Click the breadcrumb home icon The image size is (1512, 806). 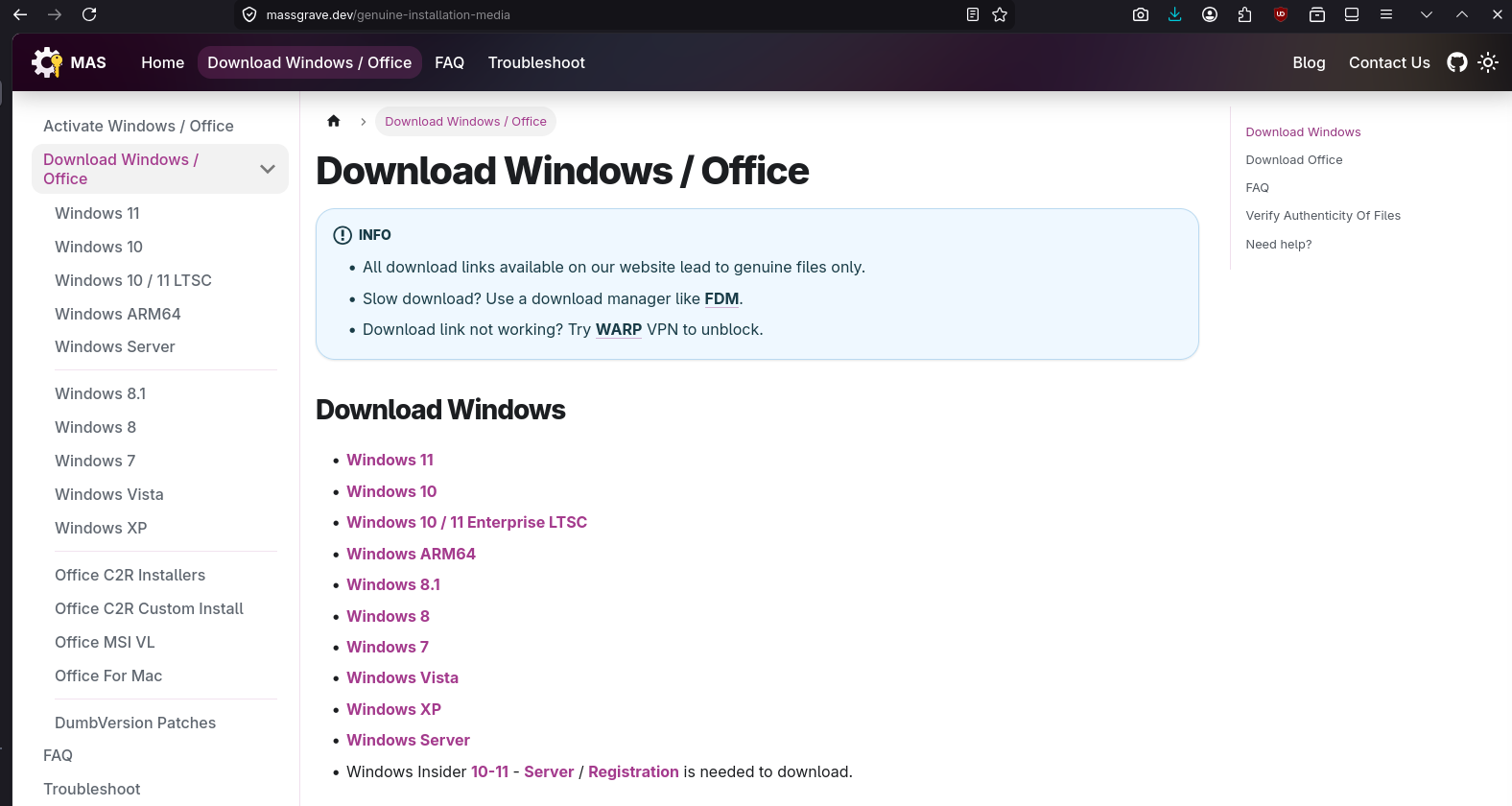(x=334, y=121)
